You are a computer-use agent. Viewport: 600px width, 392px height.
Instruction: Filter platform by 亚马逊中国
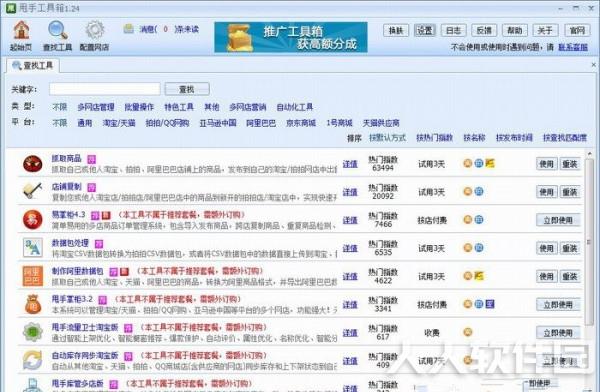click(x=218, y=123)
